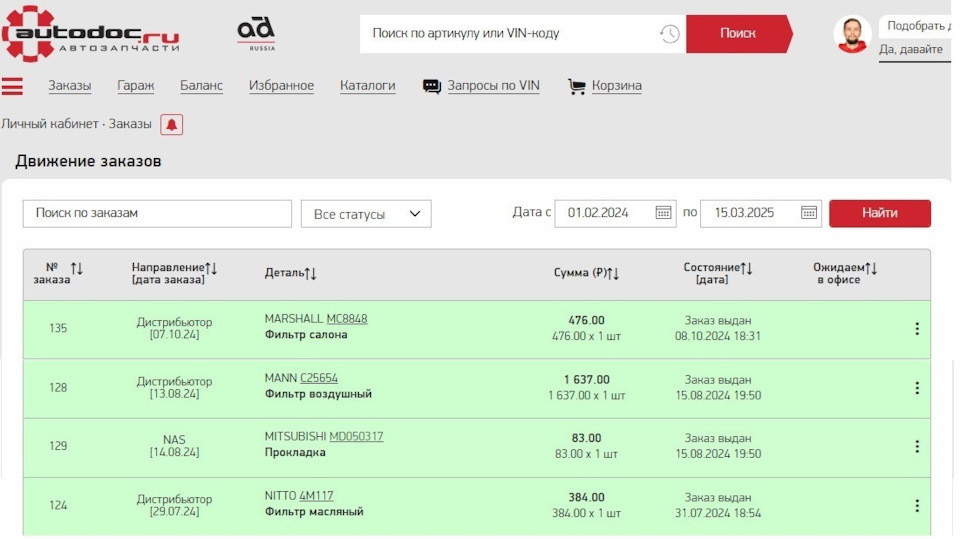
Task: Expand the Все статусы dropdown
Action: coord(366,214)
